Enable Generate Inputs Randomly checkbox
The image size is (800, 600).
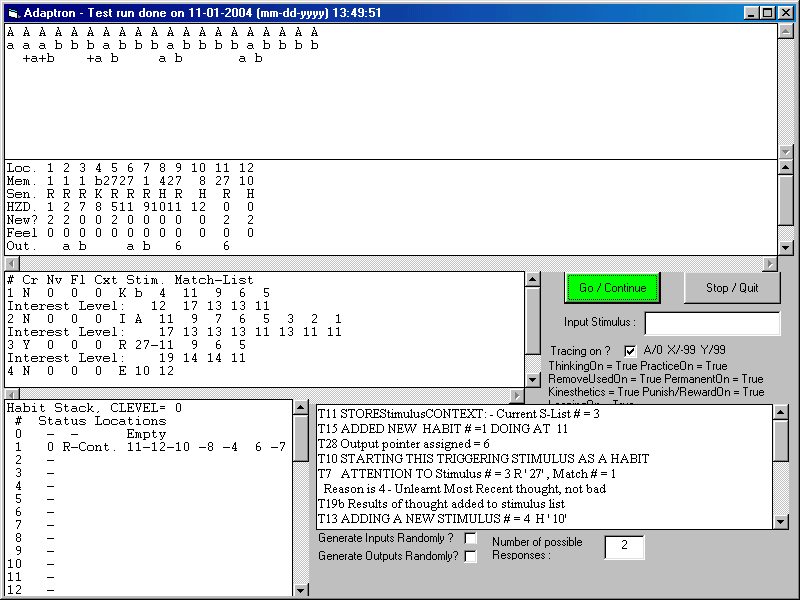pyautogui.click(x=470, y=538)
